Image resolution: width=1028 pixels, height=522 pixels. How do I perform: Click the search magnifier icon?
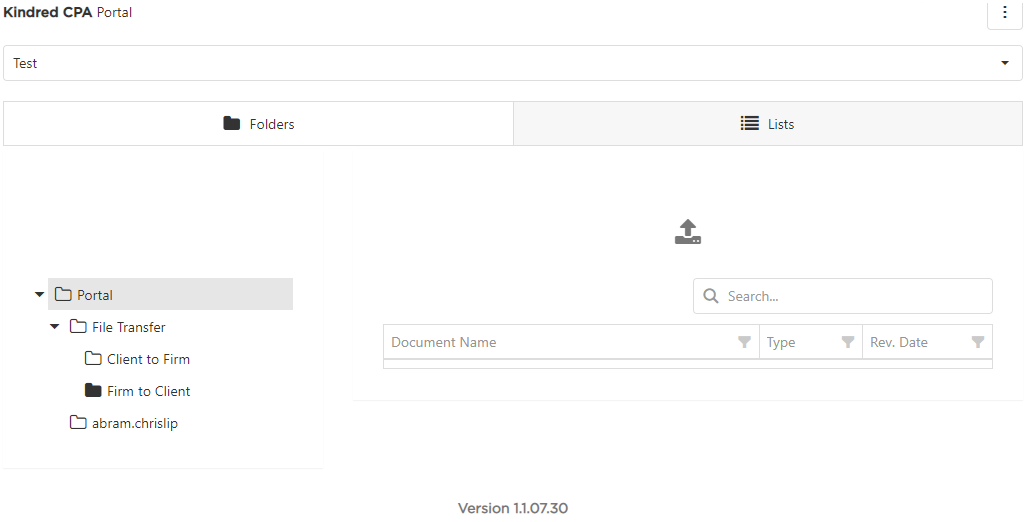pos(711,296)
